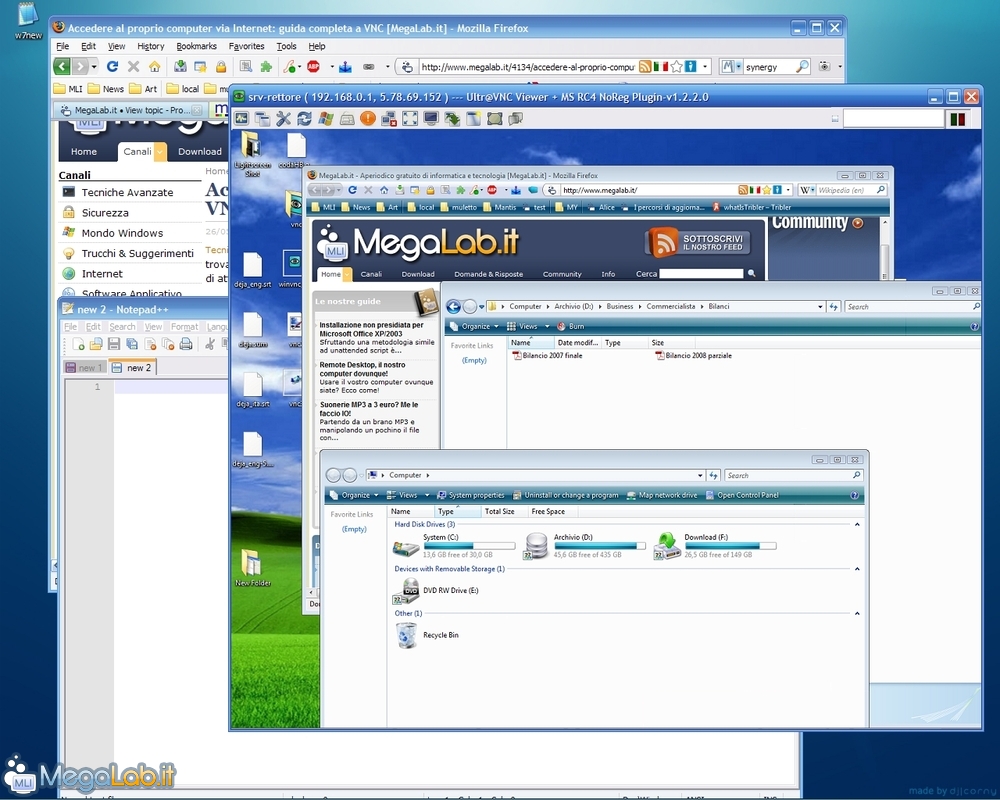Collapse the Hard Disk Drives group
The height and width of the screenshot is (800, 1000).
point(857,524)
